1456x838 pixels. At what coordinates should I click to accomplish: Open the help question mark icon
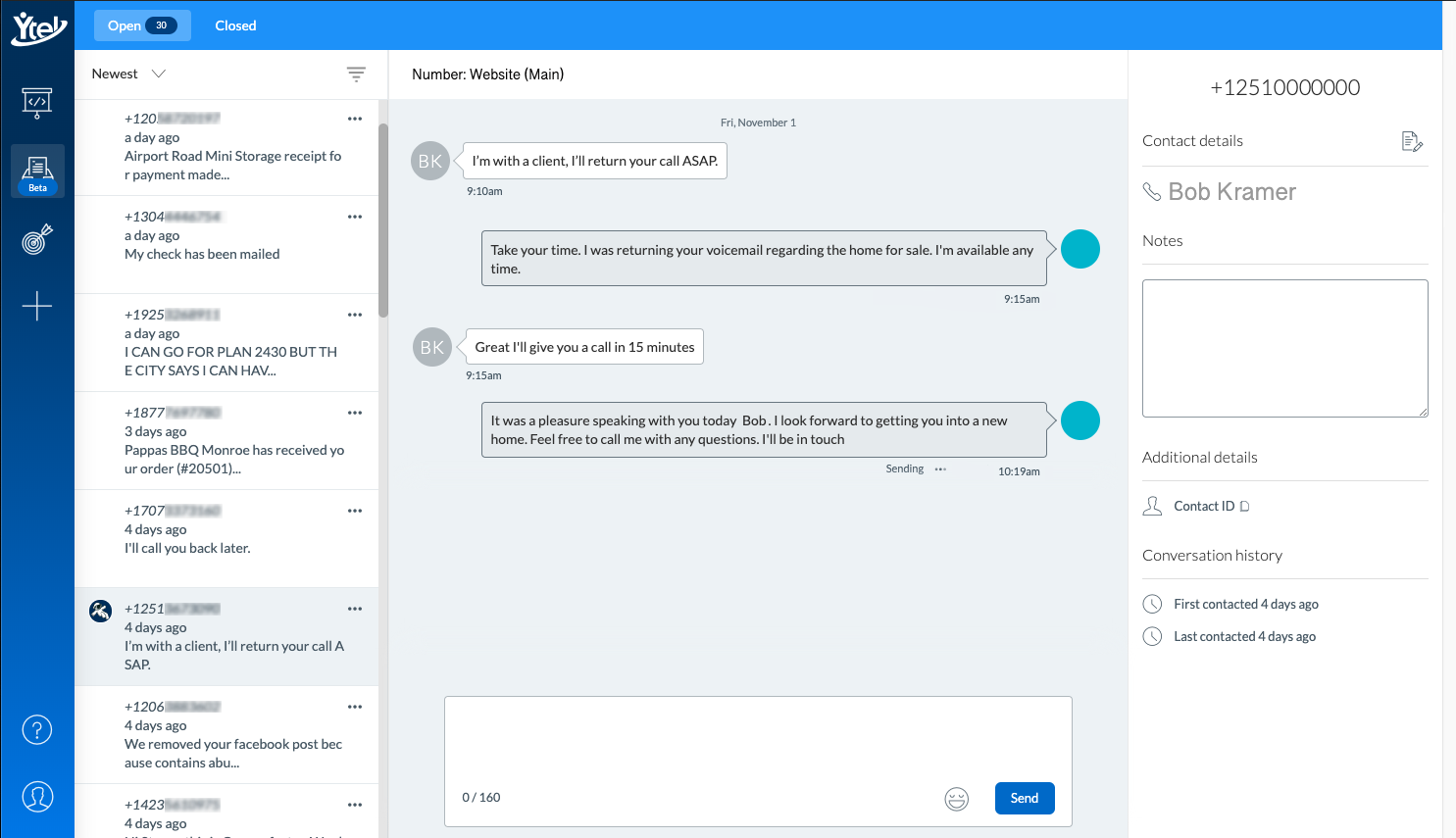click(x=37, y=729)
